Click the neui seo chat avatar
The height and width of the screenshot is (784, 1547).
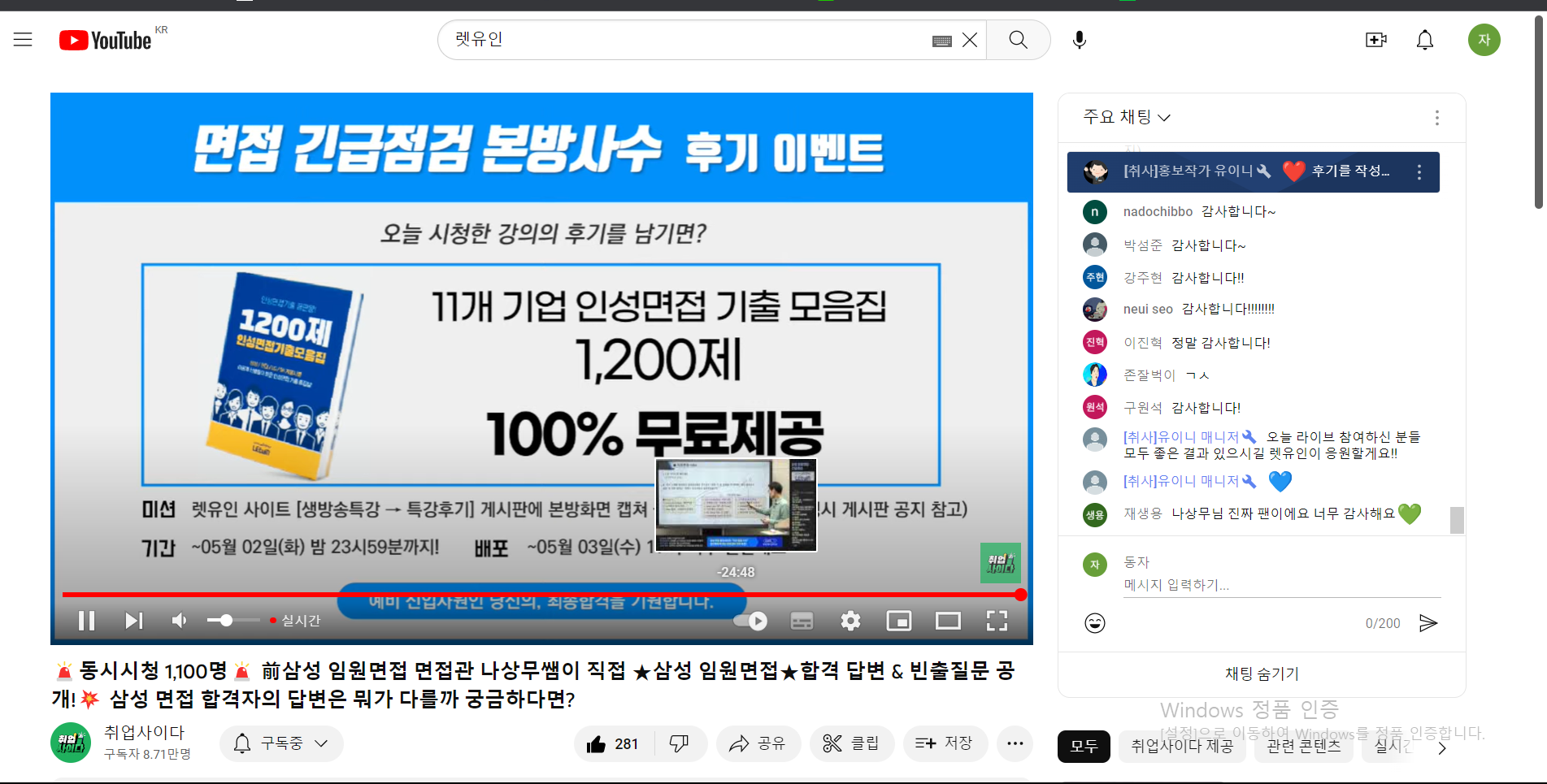[x=1095, y=310]
